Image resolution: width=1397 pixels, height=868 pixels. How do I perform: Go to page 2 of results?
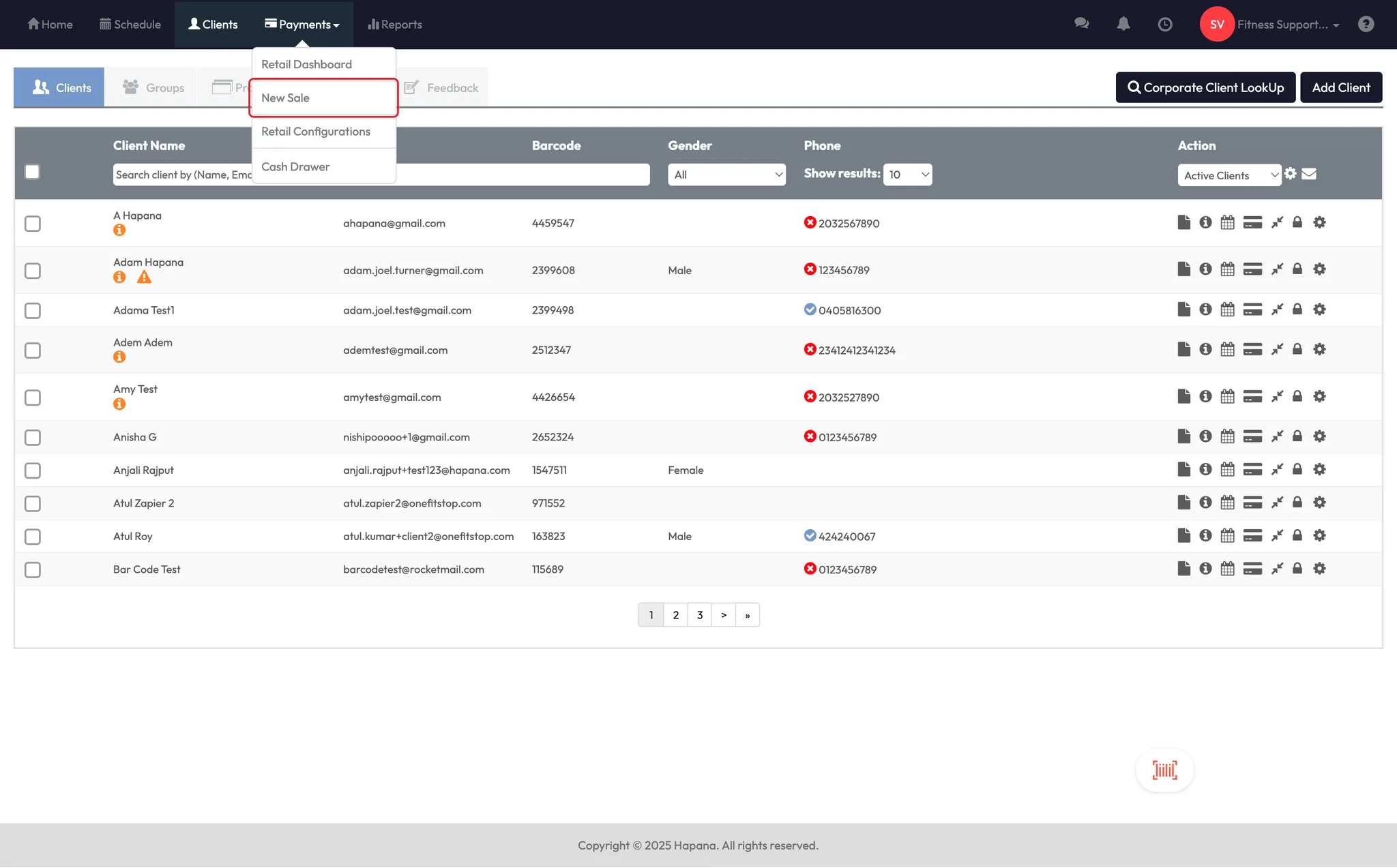tap(675, 615)
